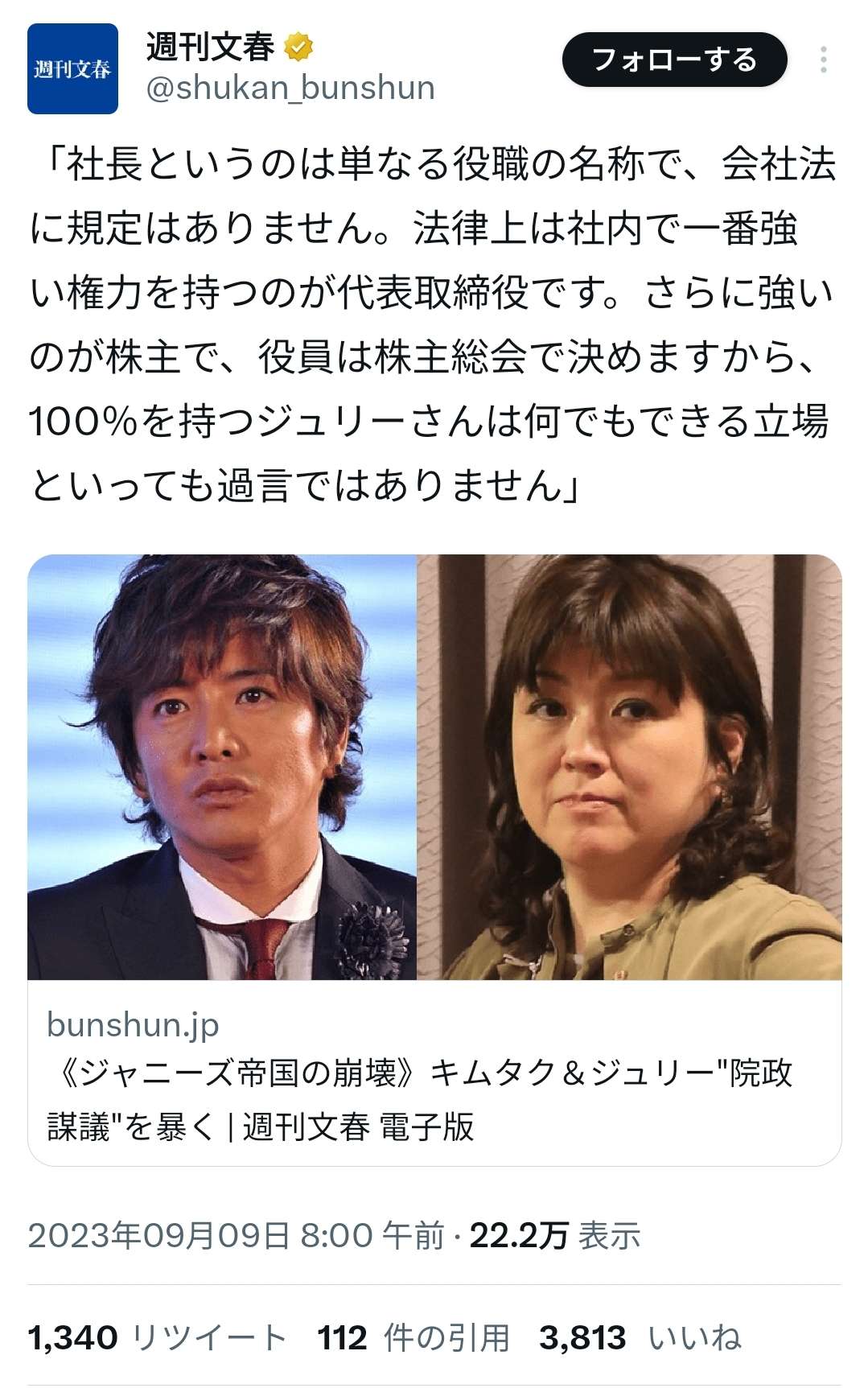Show the 3,813 いいね likes list
This screenshot has height=1388, width=868.
point(640,1338)
